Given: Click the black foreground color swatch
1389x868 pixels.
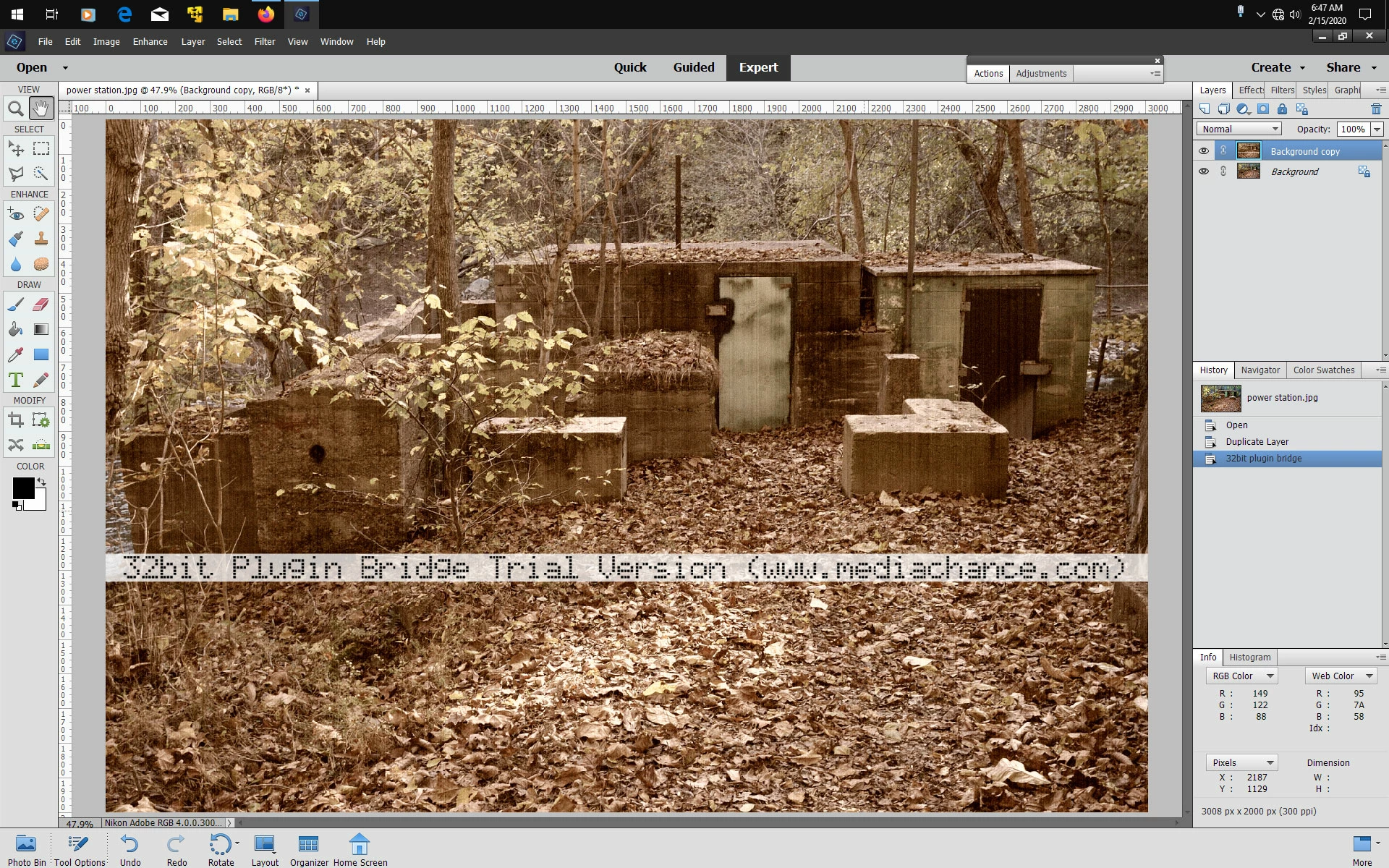Looking at the screenshot, I should [23, 488].
